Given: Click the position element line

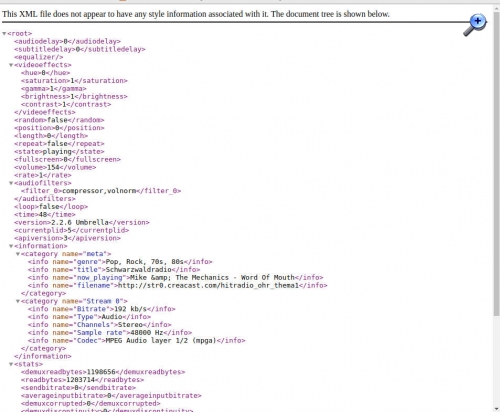Looking at the screenshot, I should 59,128.
